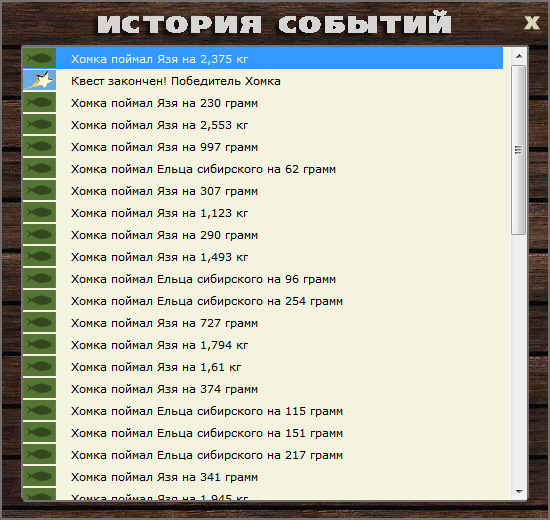The width and height of the screenshot is (550, 520).
Task: Select entry Ельца сибирского на 96 грамм
Action: coord(263,279)
